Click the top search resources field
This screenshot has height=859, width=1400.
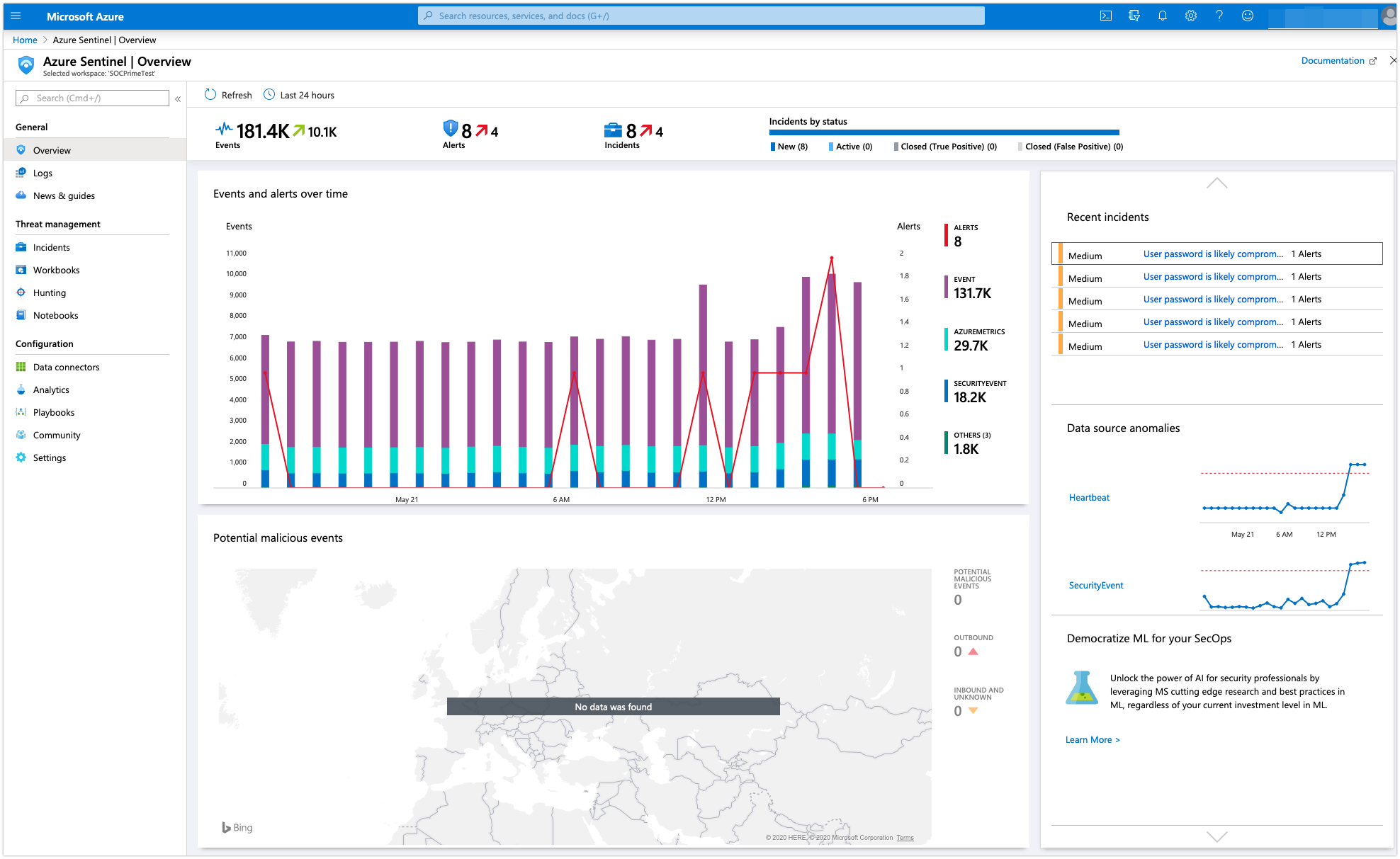[701, 16]
